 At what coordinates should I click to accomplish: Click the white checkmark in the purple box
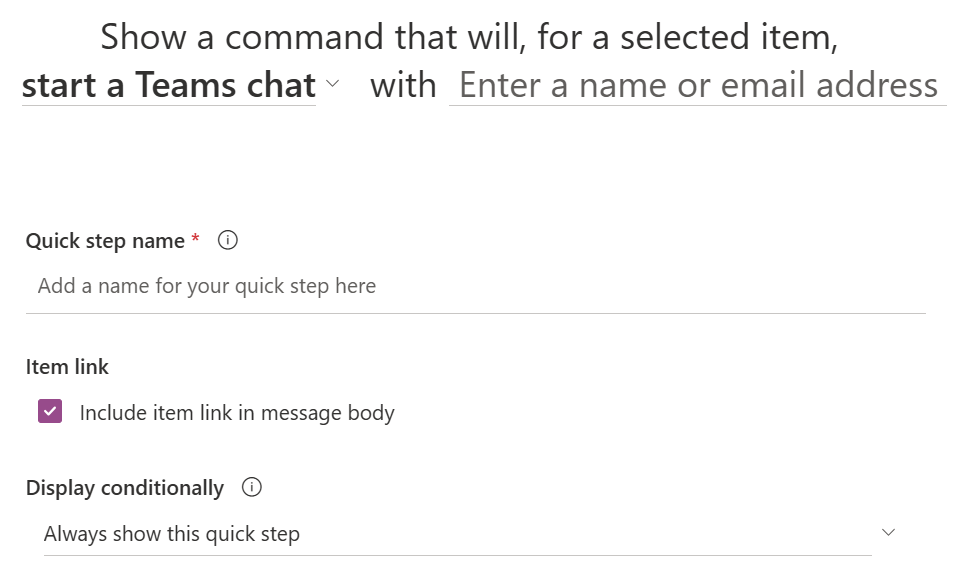[50, 412]
